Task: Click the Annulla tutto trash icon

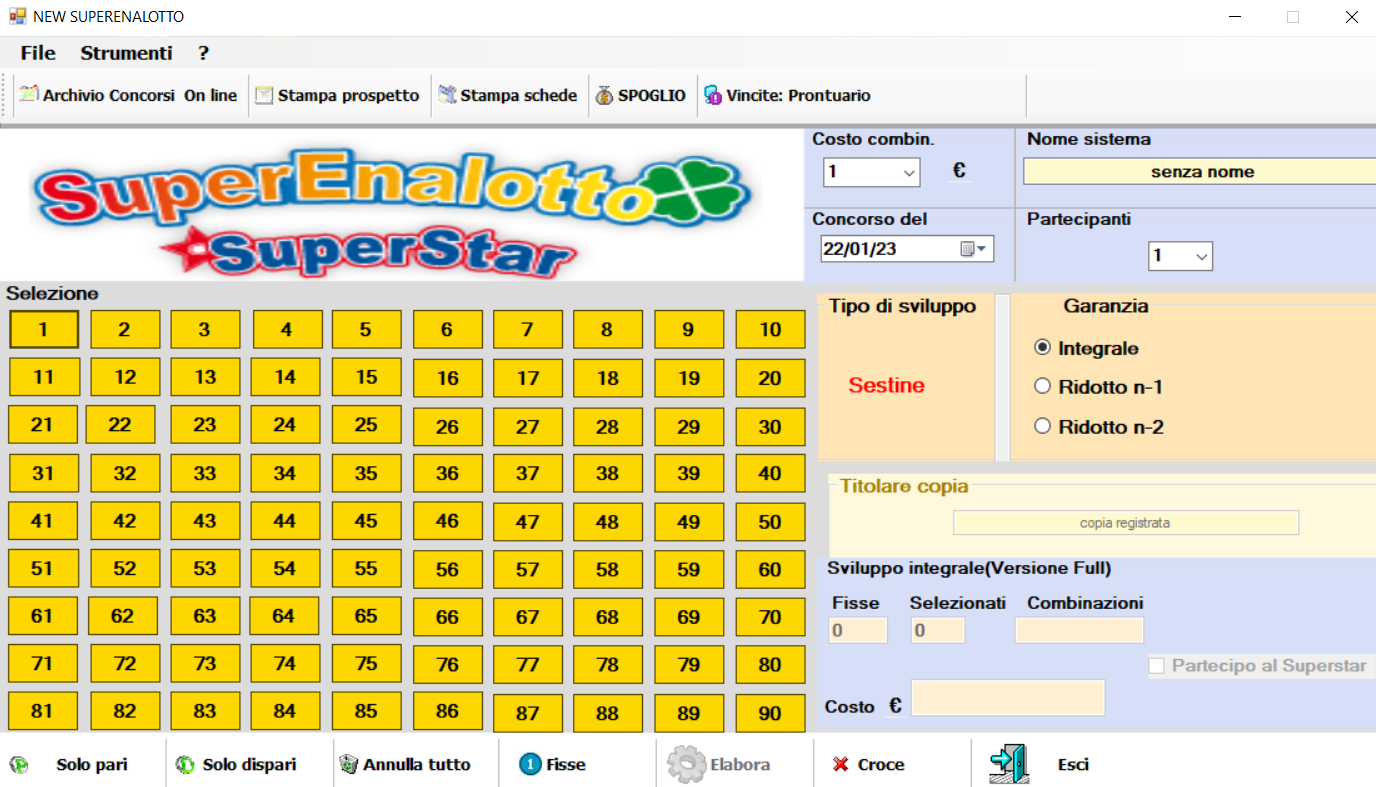Action: click(348, 765)
